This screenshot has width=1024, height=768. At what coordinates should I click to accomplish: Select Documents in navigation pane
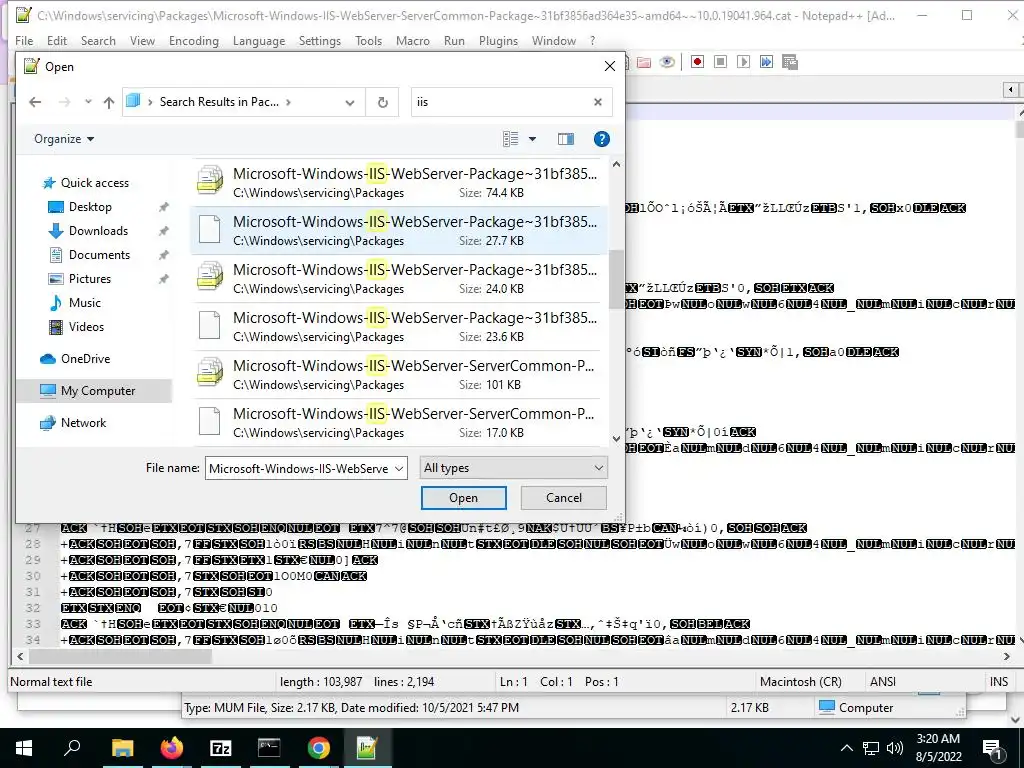tap(99, 255)
